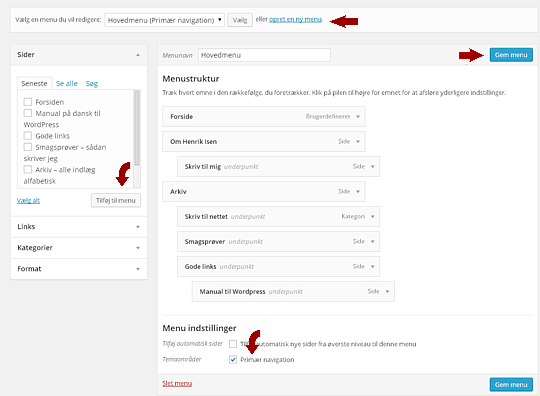Expand the Kategorier panel
This screenshot has height=396, width=540.
pyautogui.click(x=79, y=248)
